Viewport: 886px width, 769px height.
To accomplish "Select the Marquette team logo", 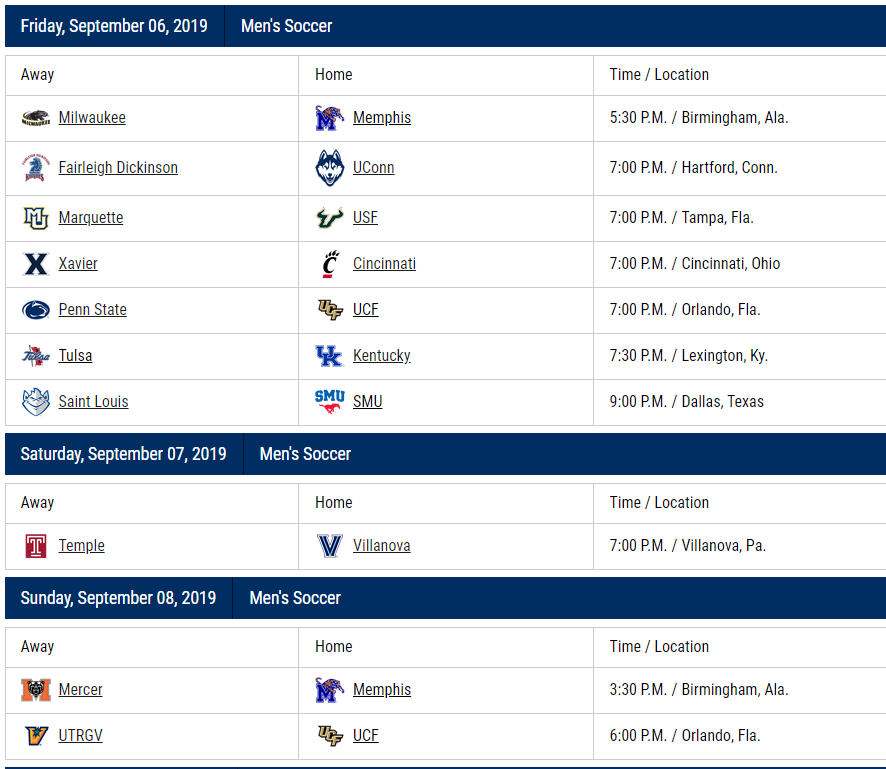I will click(36, 218).
